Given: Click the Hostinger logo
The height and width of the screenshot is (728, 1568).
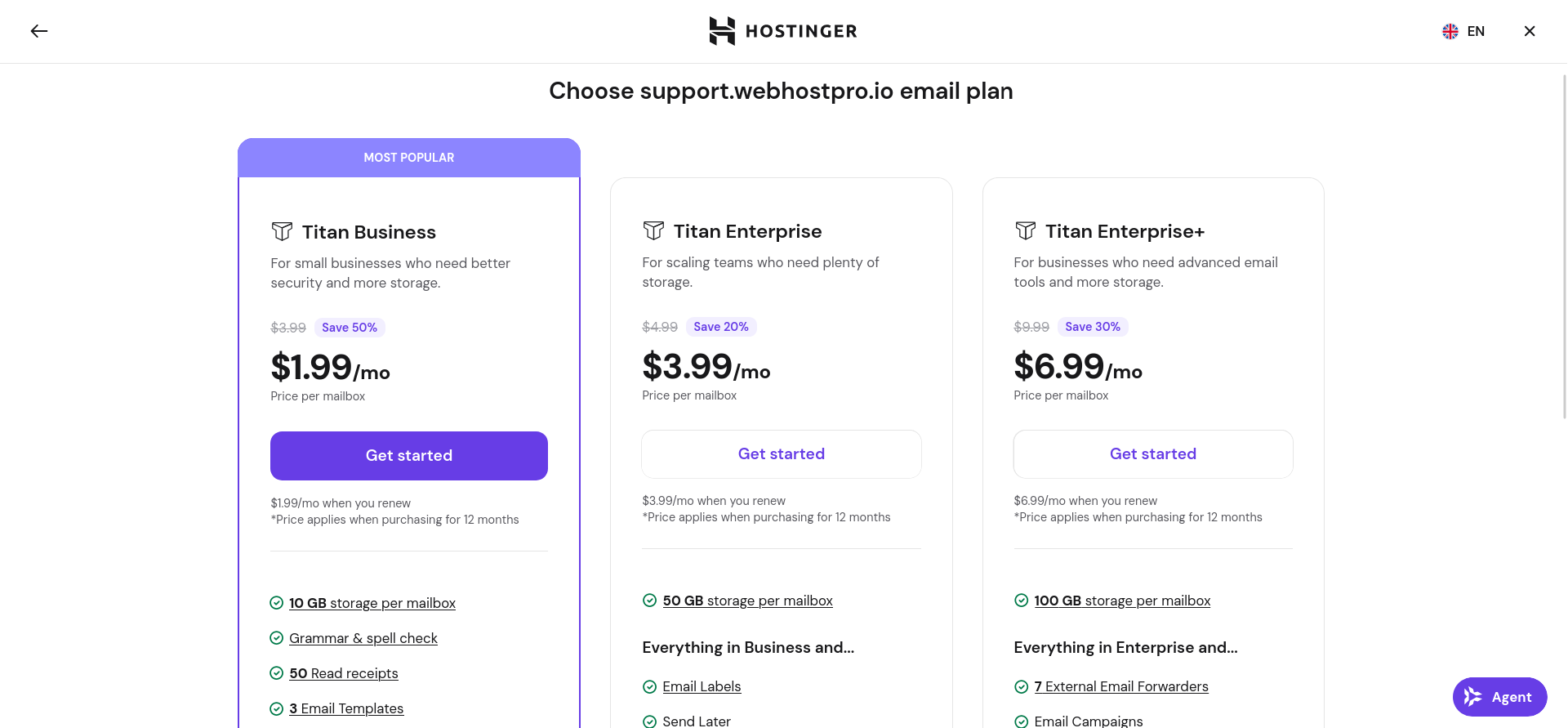Looking at the screenshot, I should click(x=783, y=31).
